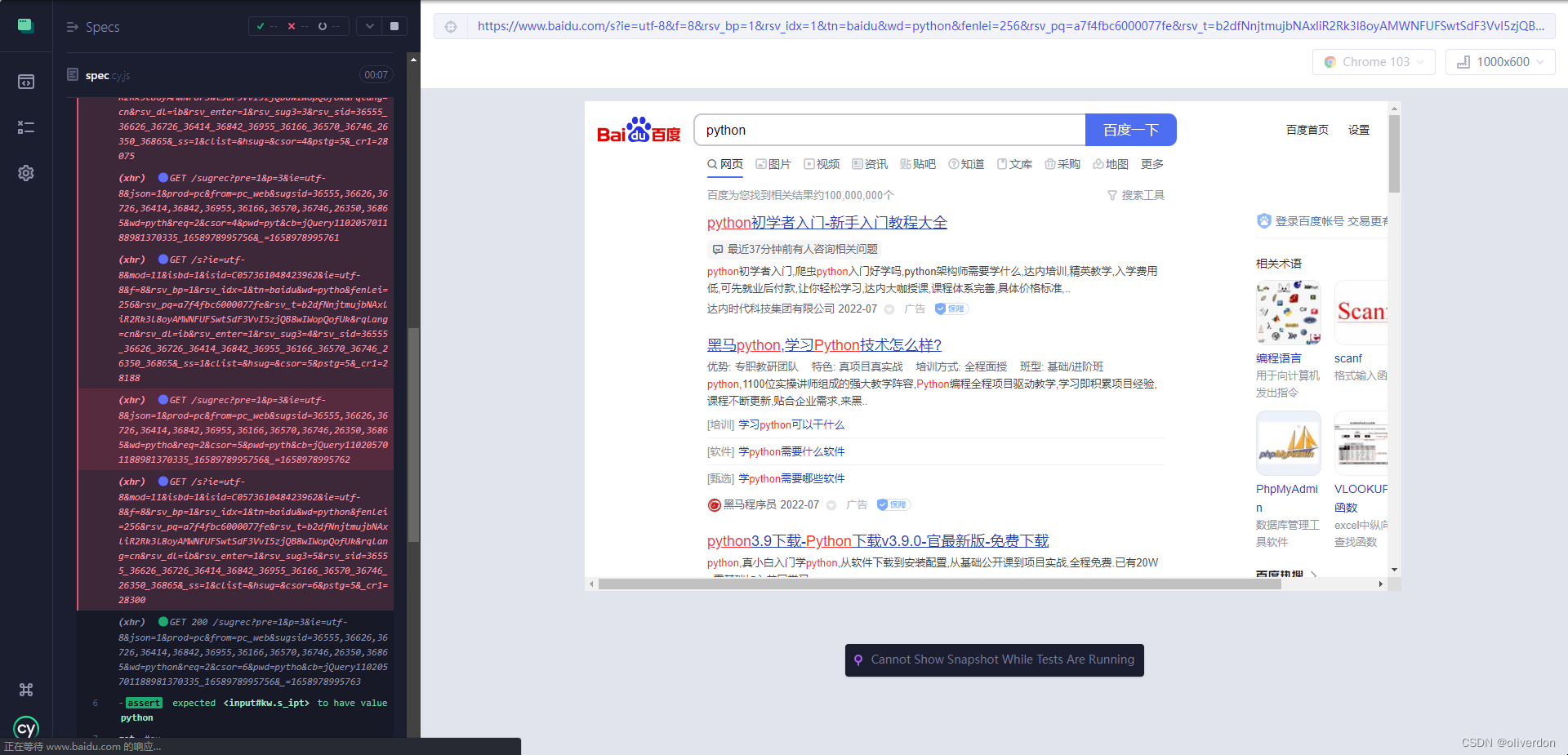Open 编程语言 thumbnail image
1568x755 pixels.
[x=1288, y=313]
